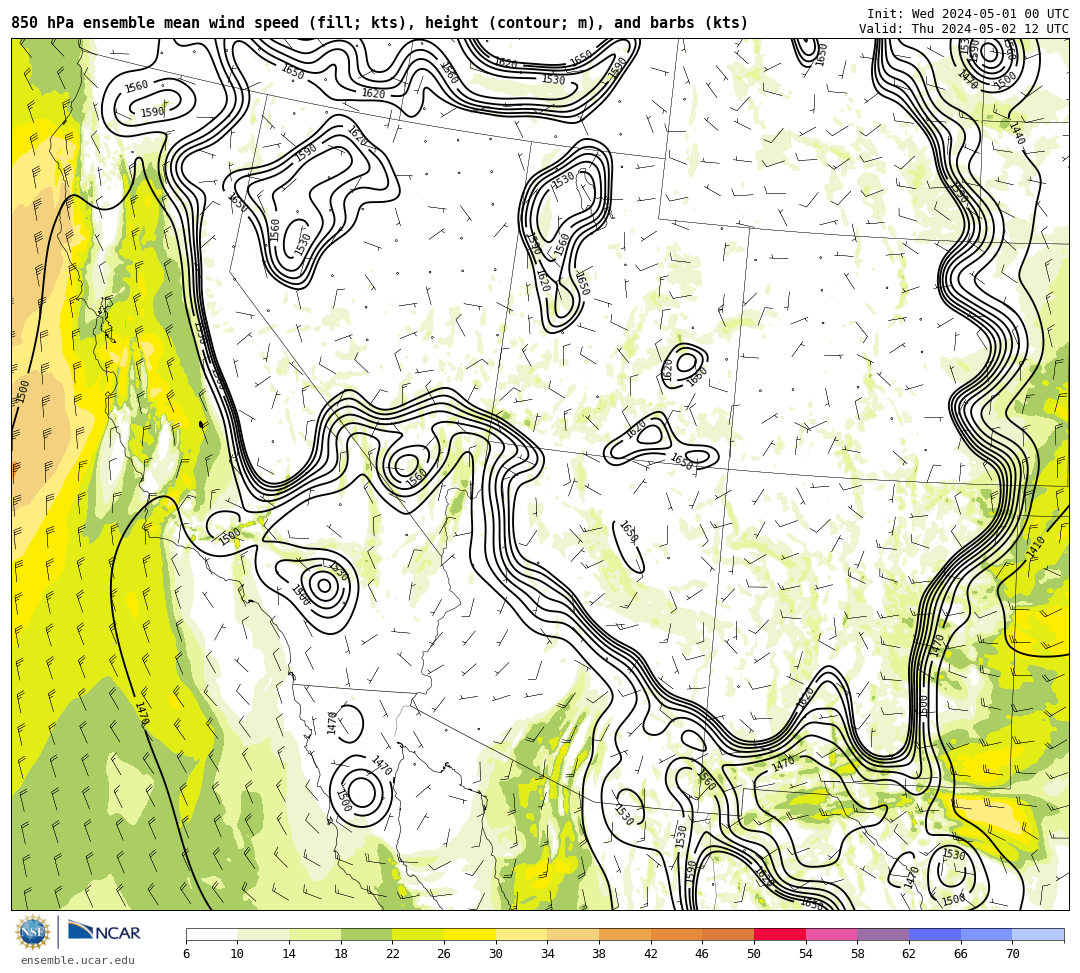The width and height of the screenshot is (1080, 973).
Task: Pick the yellow-green 22–26 kts colorbar swatch
Action: tap(418, 934)
